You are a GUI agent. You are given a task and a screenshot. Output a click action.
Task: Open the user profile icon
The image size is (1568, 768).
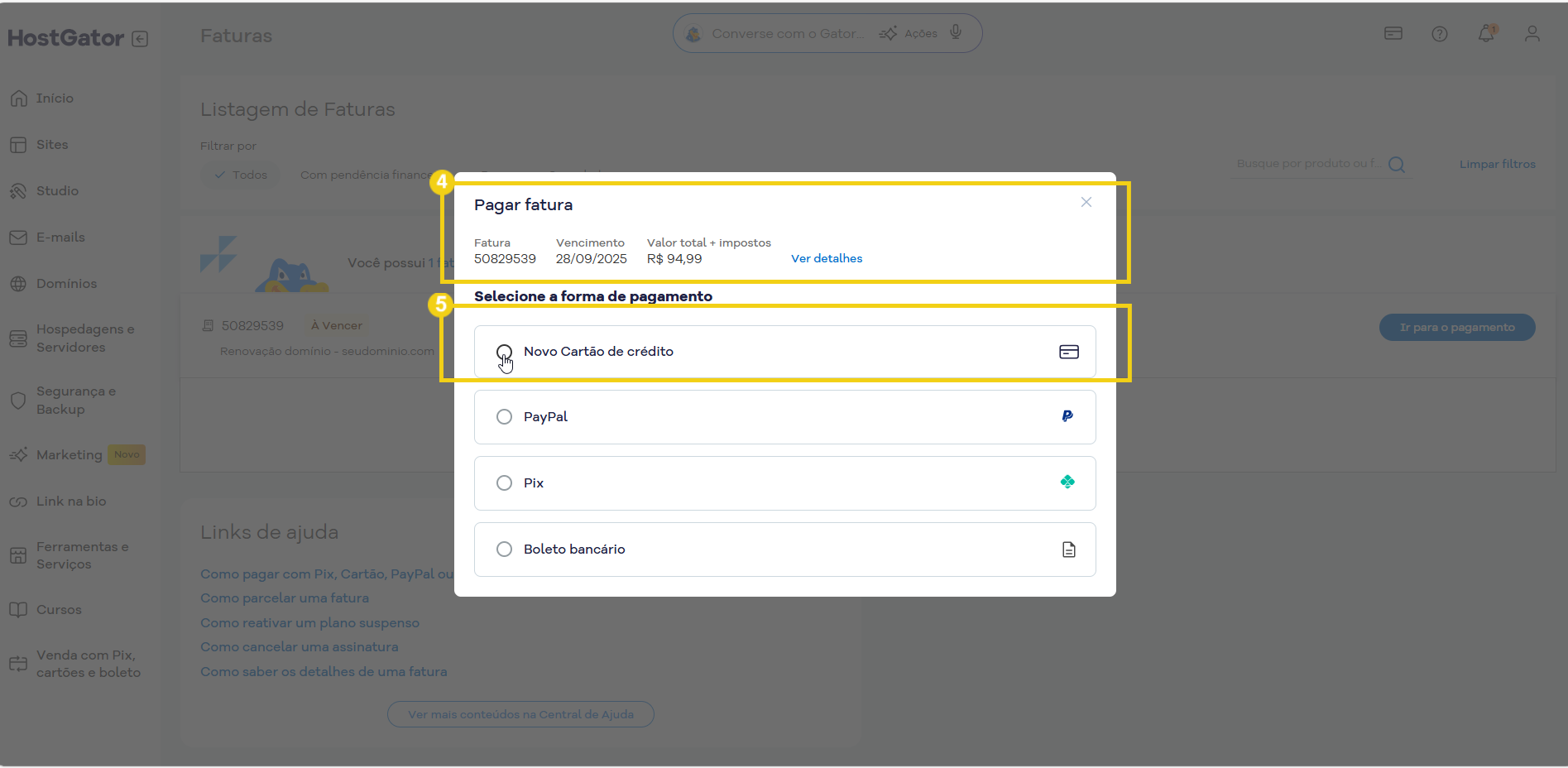point(1532,34)
